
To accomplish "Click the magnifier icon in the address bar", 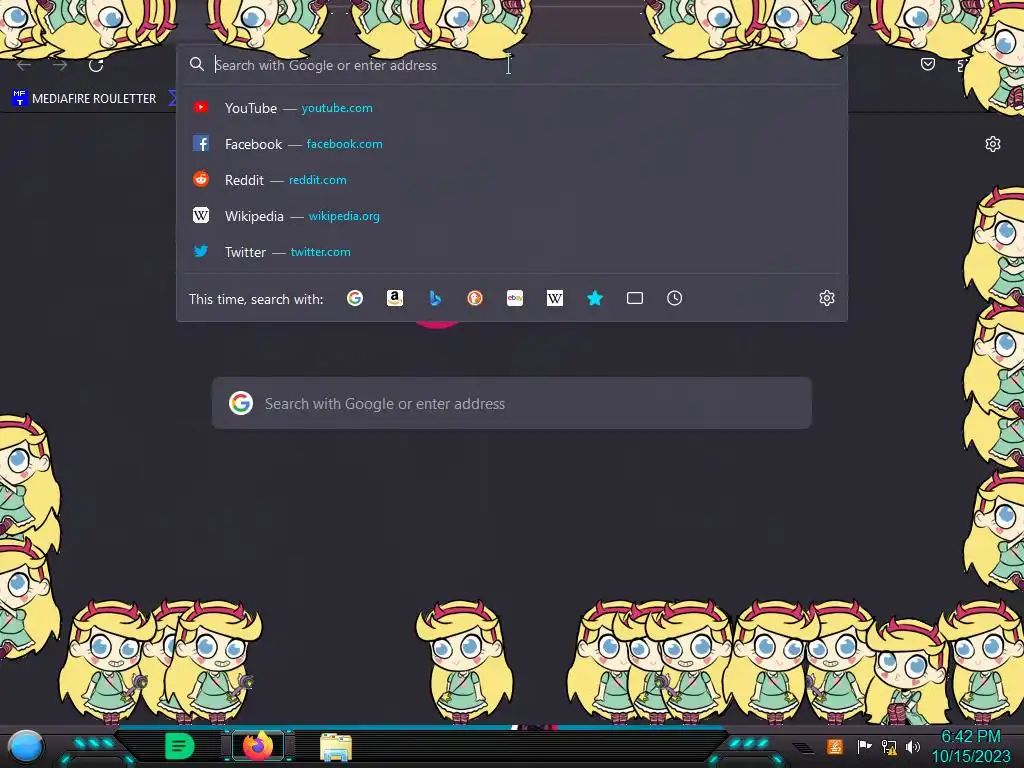I will click(197, 64).
